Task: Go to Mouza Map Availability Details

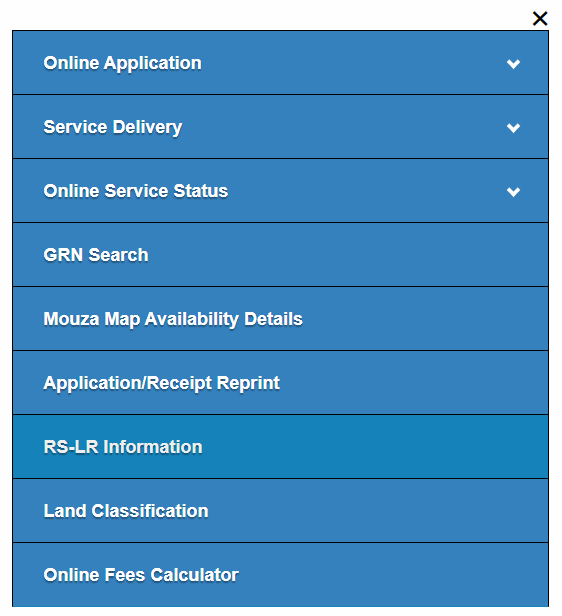Action: pos(280,319)
